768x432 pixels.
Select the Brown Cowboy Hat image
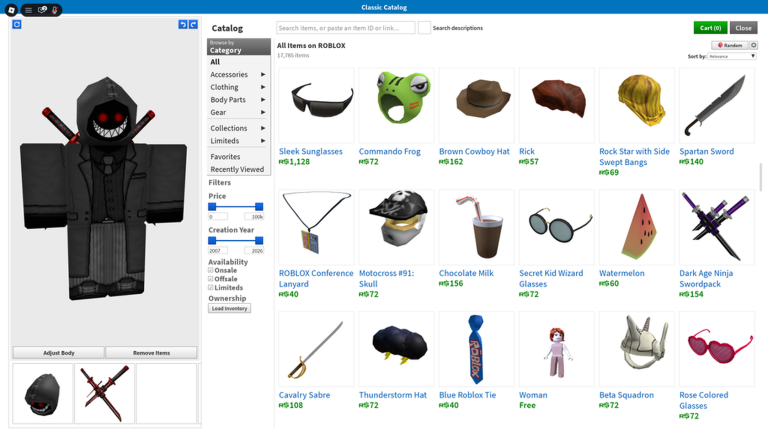click(477, 105)
